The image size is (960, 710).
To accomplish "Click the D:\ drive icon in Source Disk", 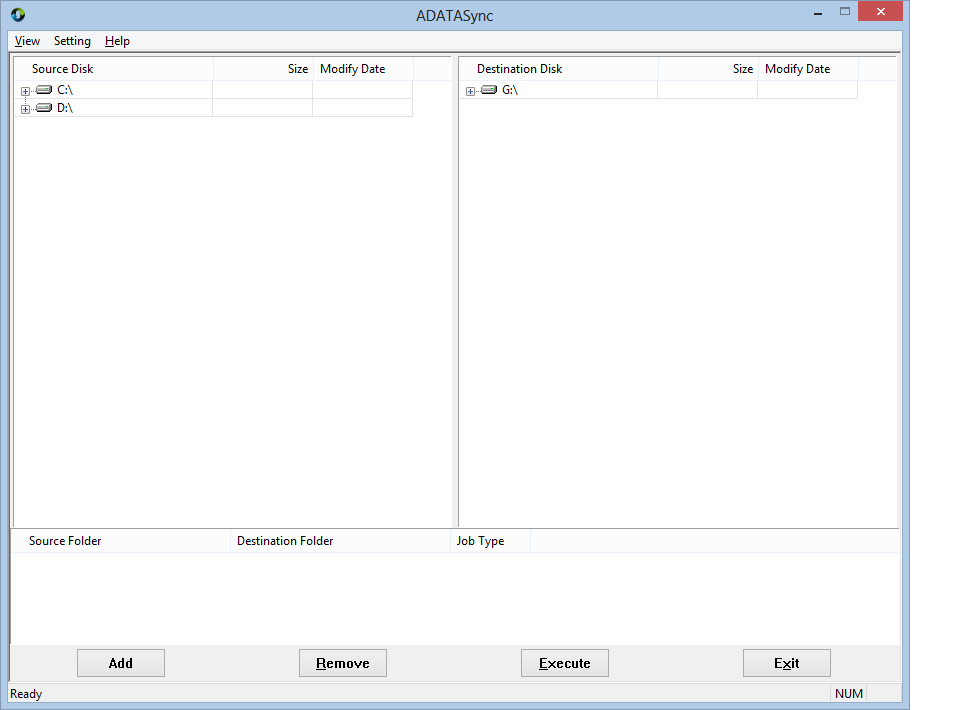I will click(44, 108).
